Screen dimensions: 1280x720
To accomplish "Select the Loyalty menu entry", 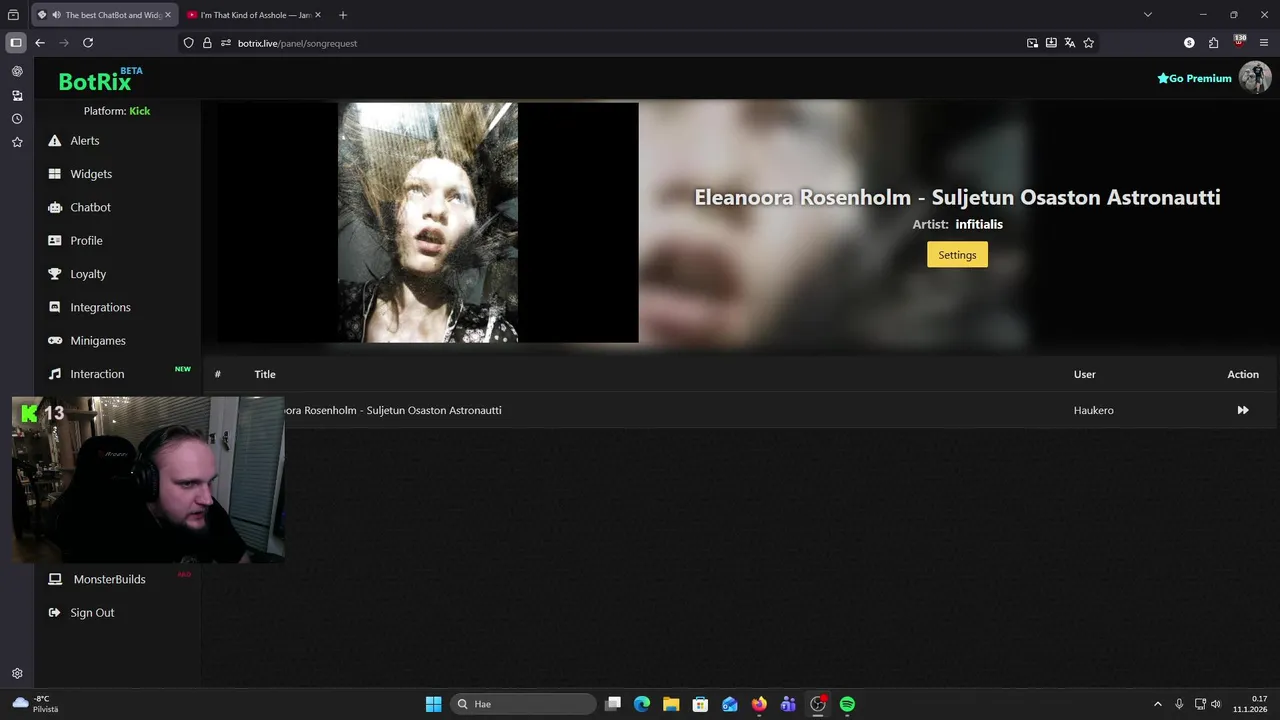I will coord(88,274).
